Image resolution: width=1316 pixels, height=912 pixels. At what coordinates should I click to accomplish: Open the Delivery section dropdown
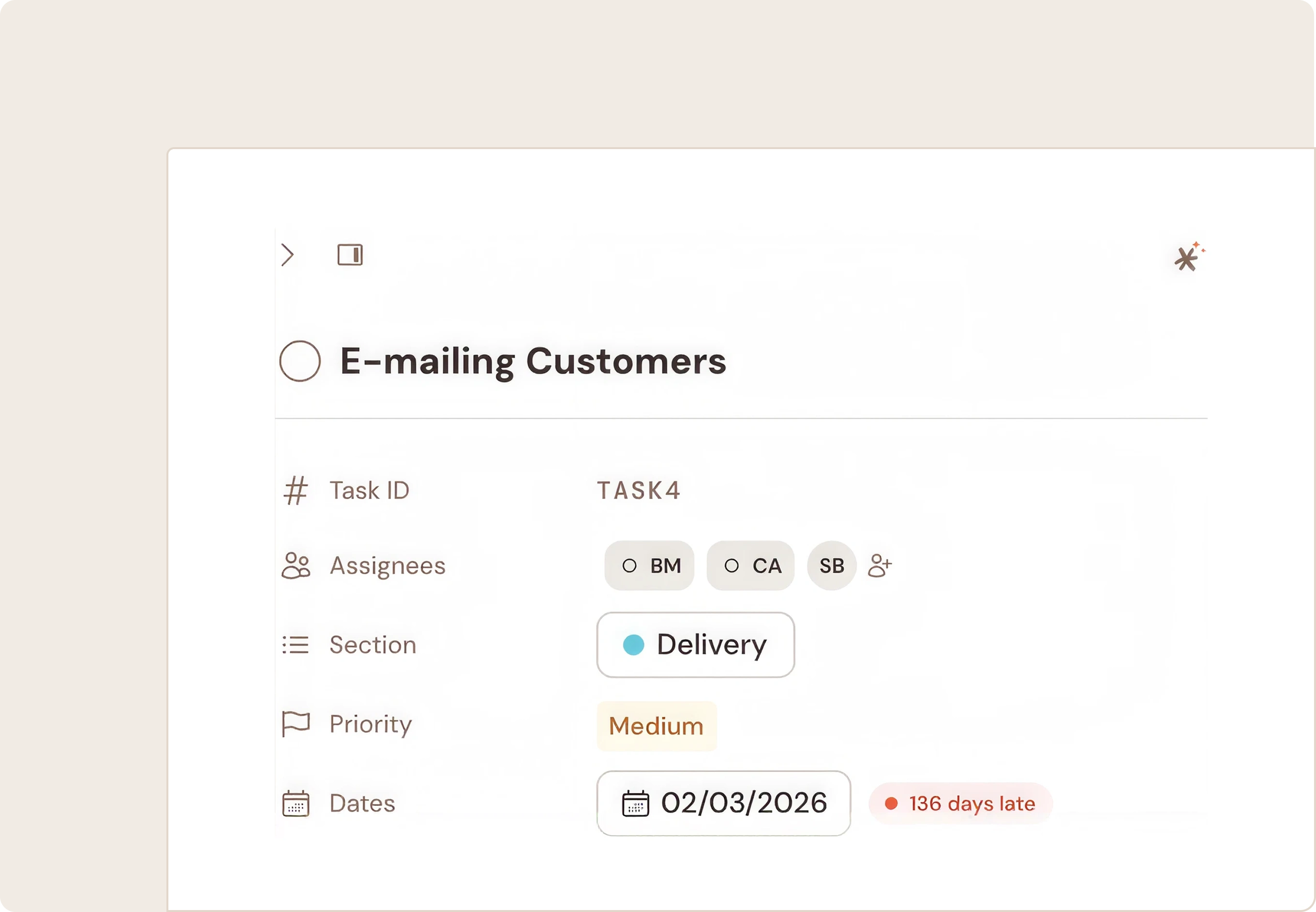696,645
